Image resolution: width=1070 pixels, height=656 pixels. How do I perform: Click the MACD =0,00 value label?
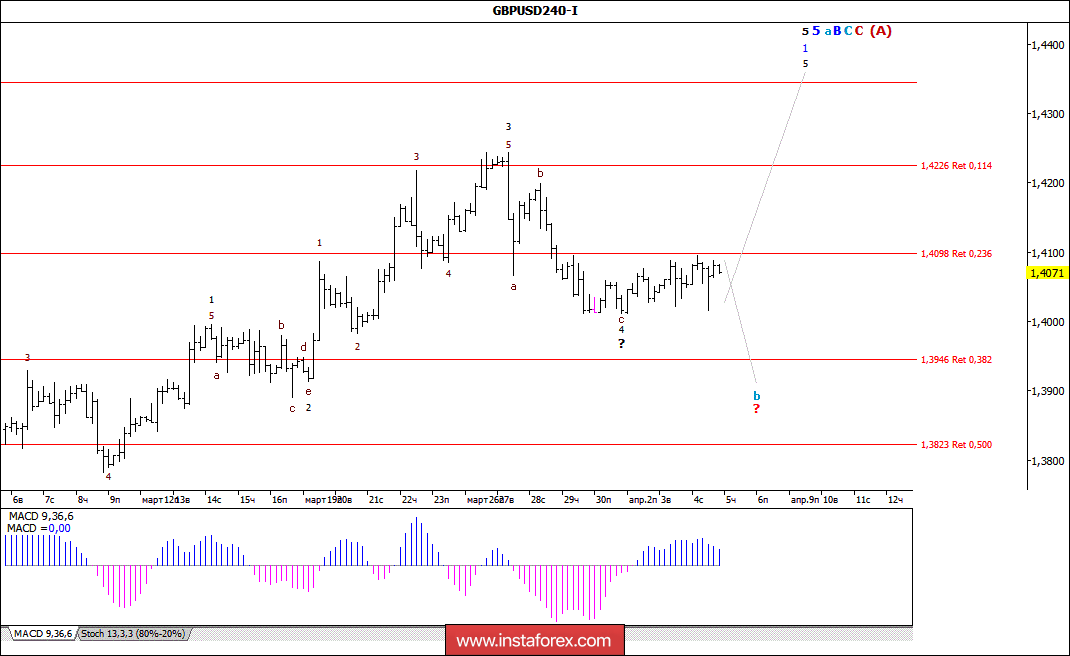click(39, 528)
